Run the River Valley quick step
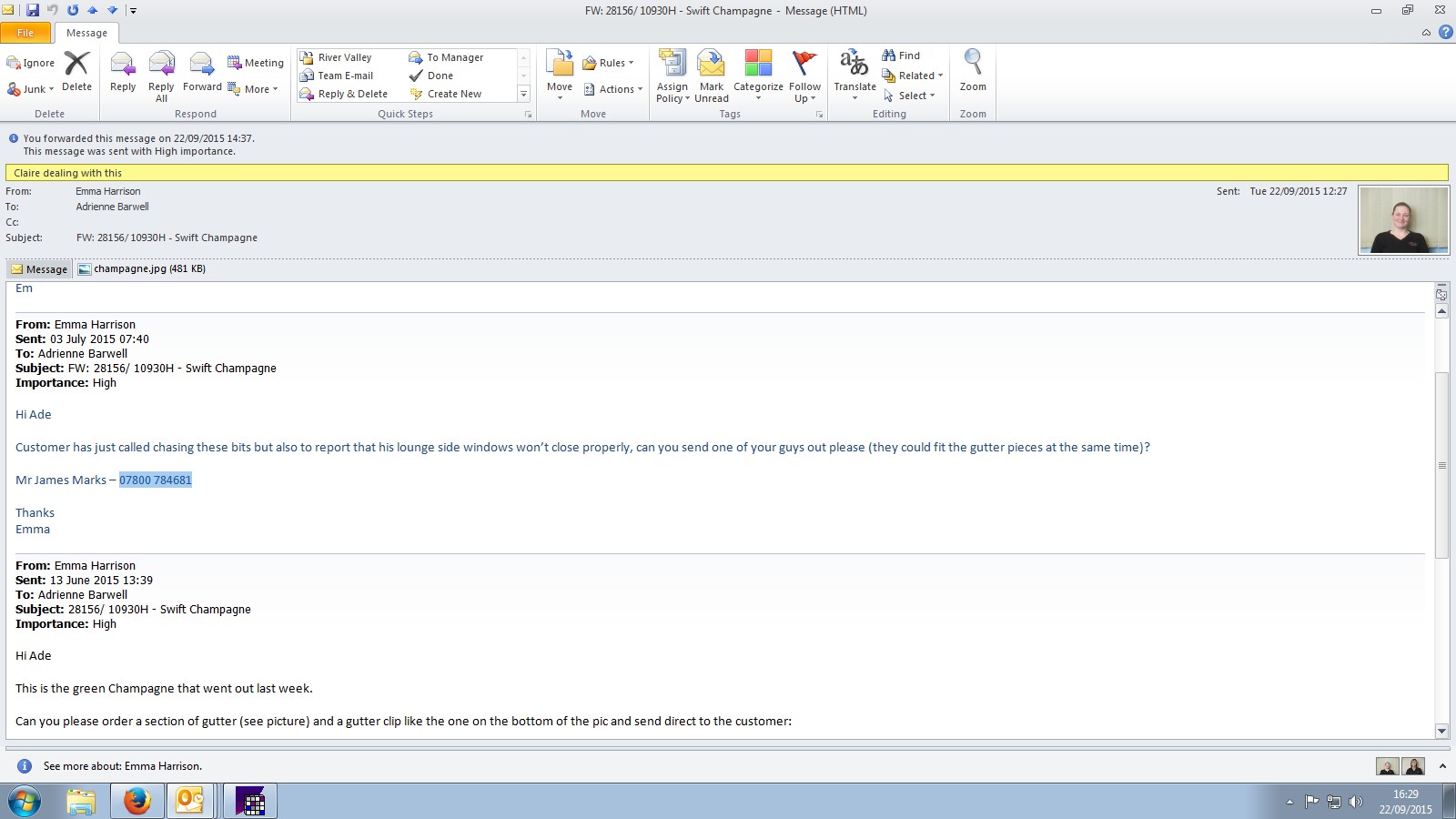The width and height of the screenshot is (1456, 819). [336, 57]
